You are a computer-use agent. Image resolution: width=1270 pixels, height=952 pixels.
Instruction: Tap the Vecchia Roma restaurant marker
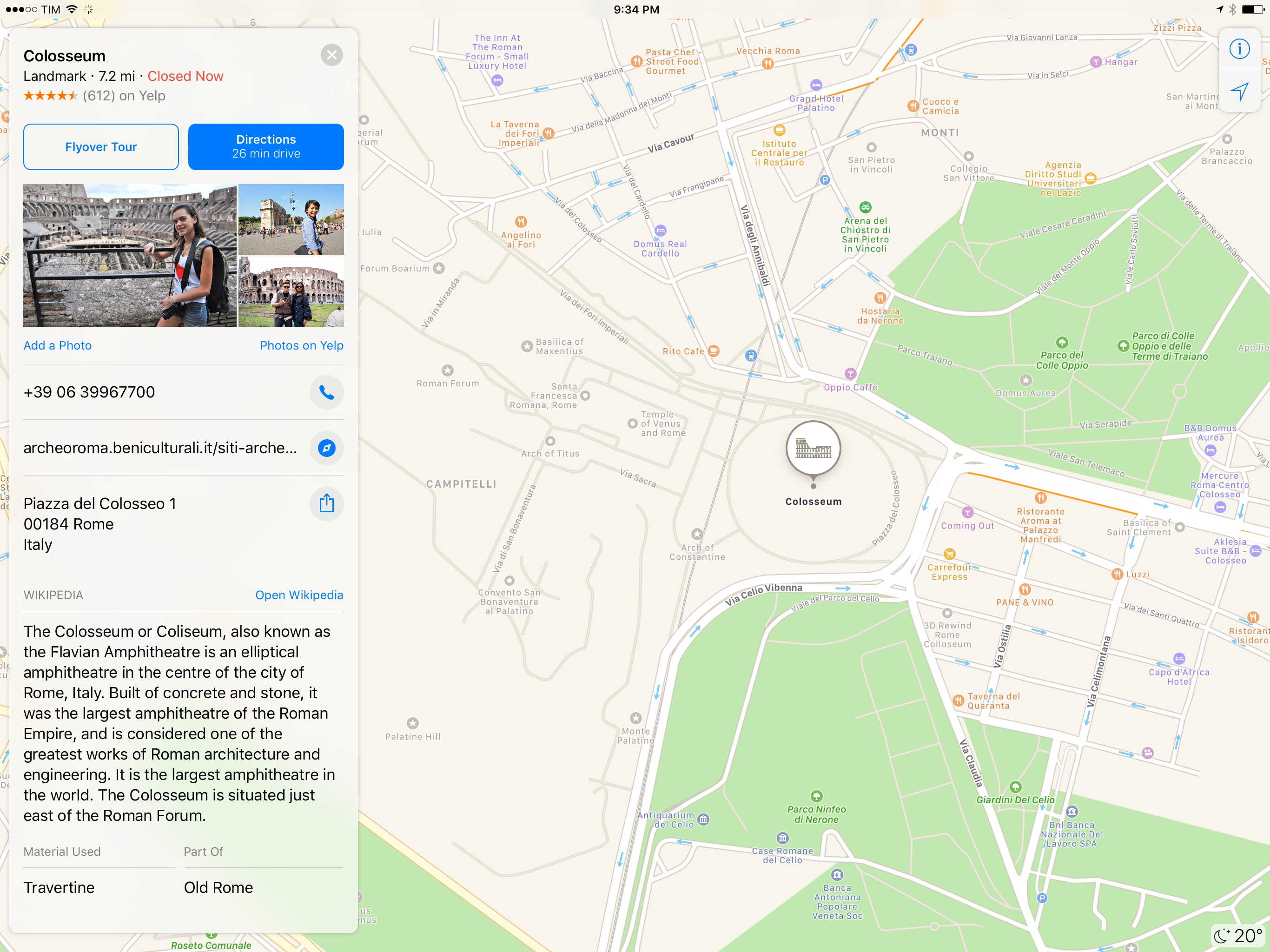768,64
